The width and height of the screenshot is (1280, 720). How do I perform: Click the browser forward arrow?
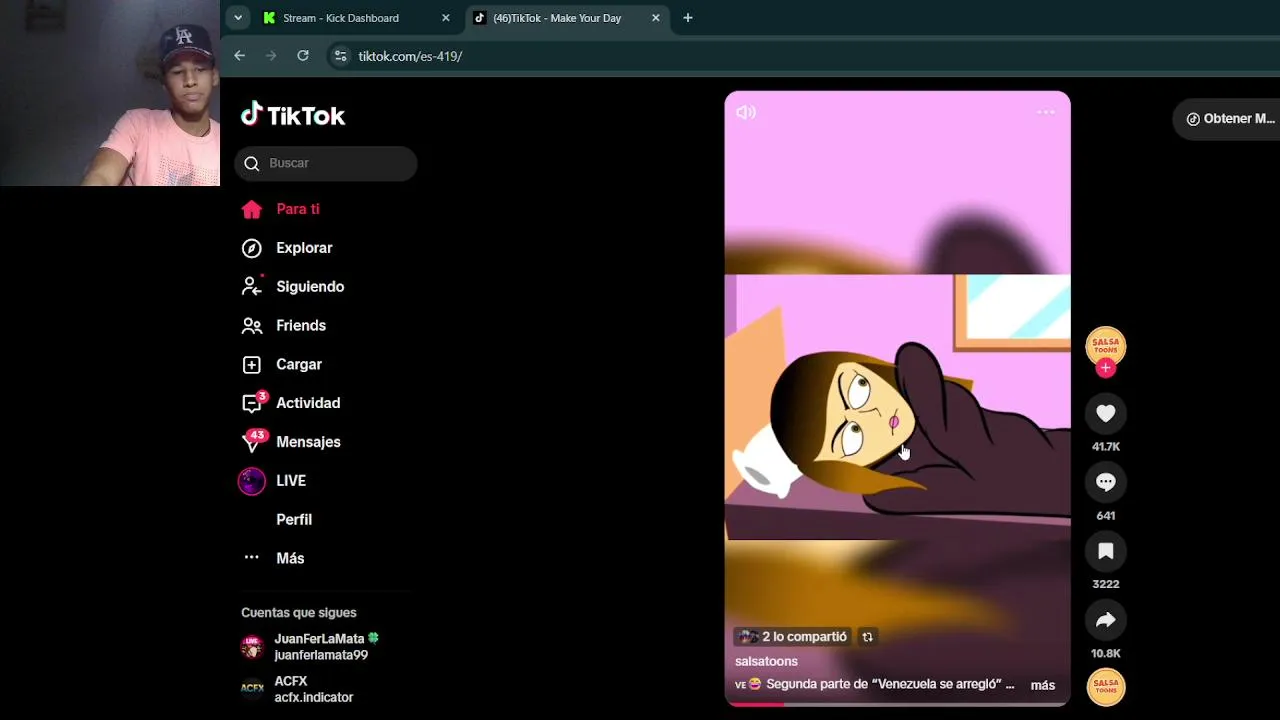[271, 56]
